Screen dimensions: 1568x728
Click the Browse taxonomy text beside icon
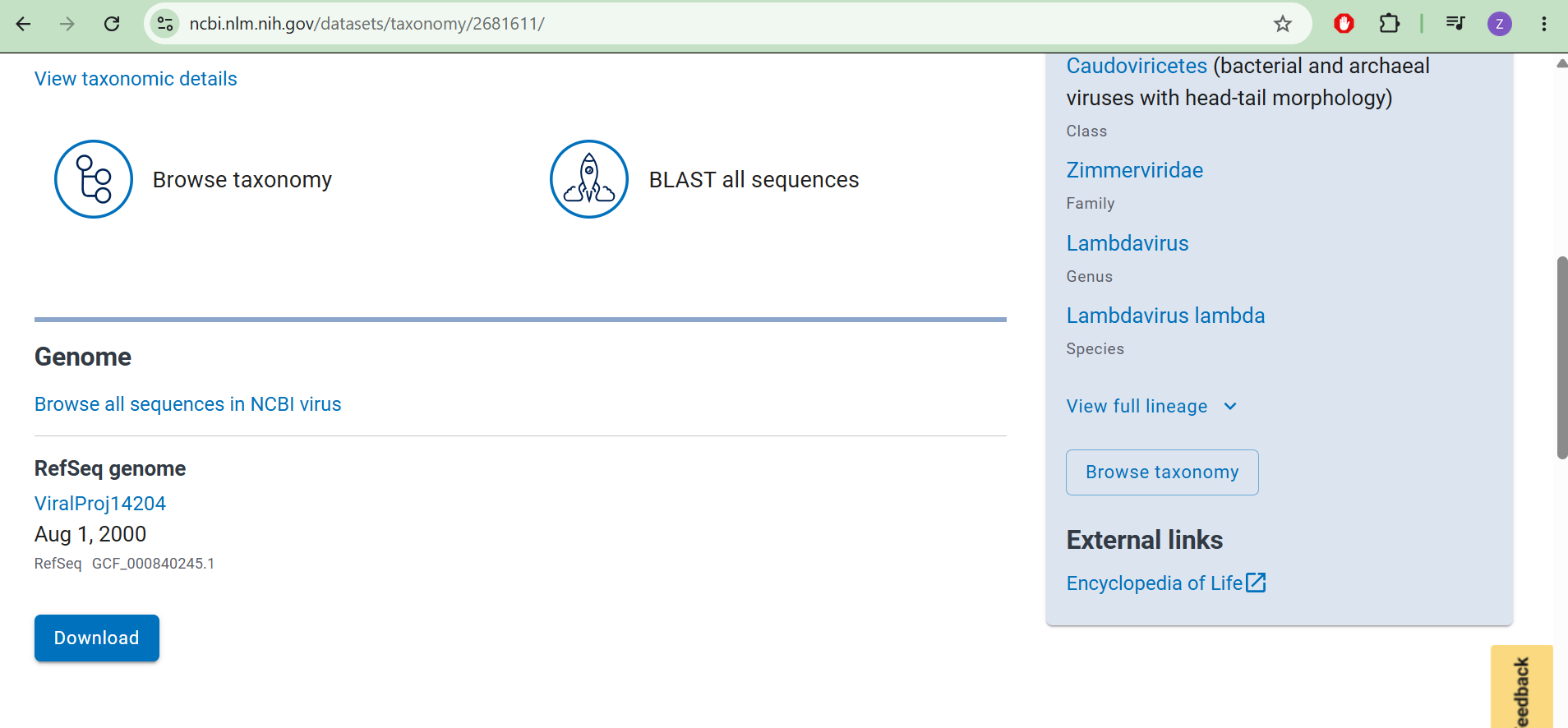[242, 180]
